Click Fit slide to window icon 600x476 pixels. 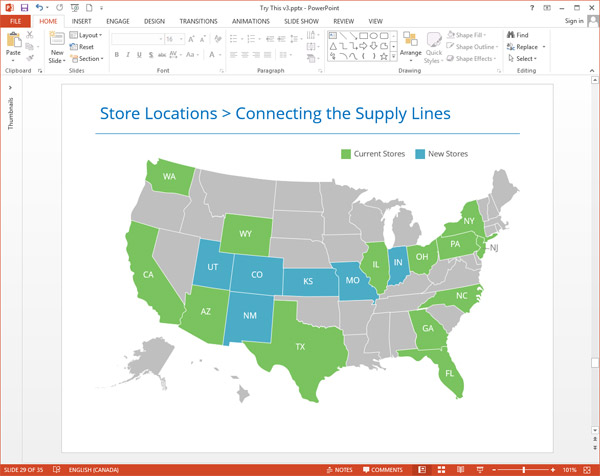(x=589, y=469)
